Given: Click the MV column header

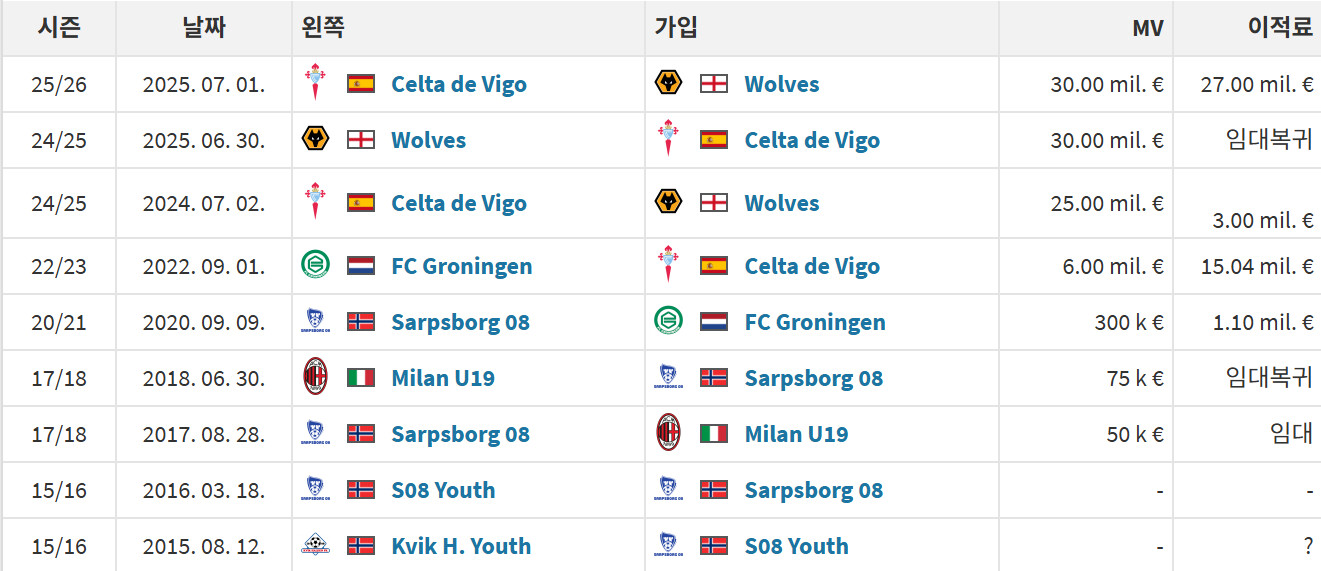Looking at the screenshot, I should pyautogui.click(x=1147, y=28).
